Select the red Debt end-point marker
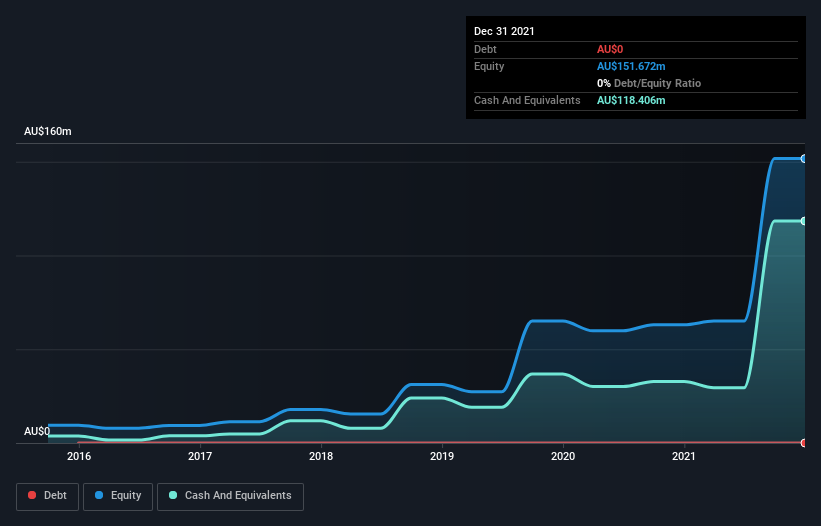Viewport: 821px width, 526px height. click(804, 443)
